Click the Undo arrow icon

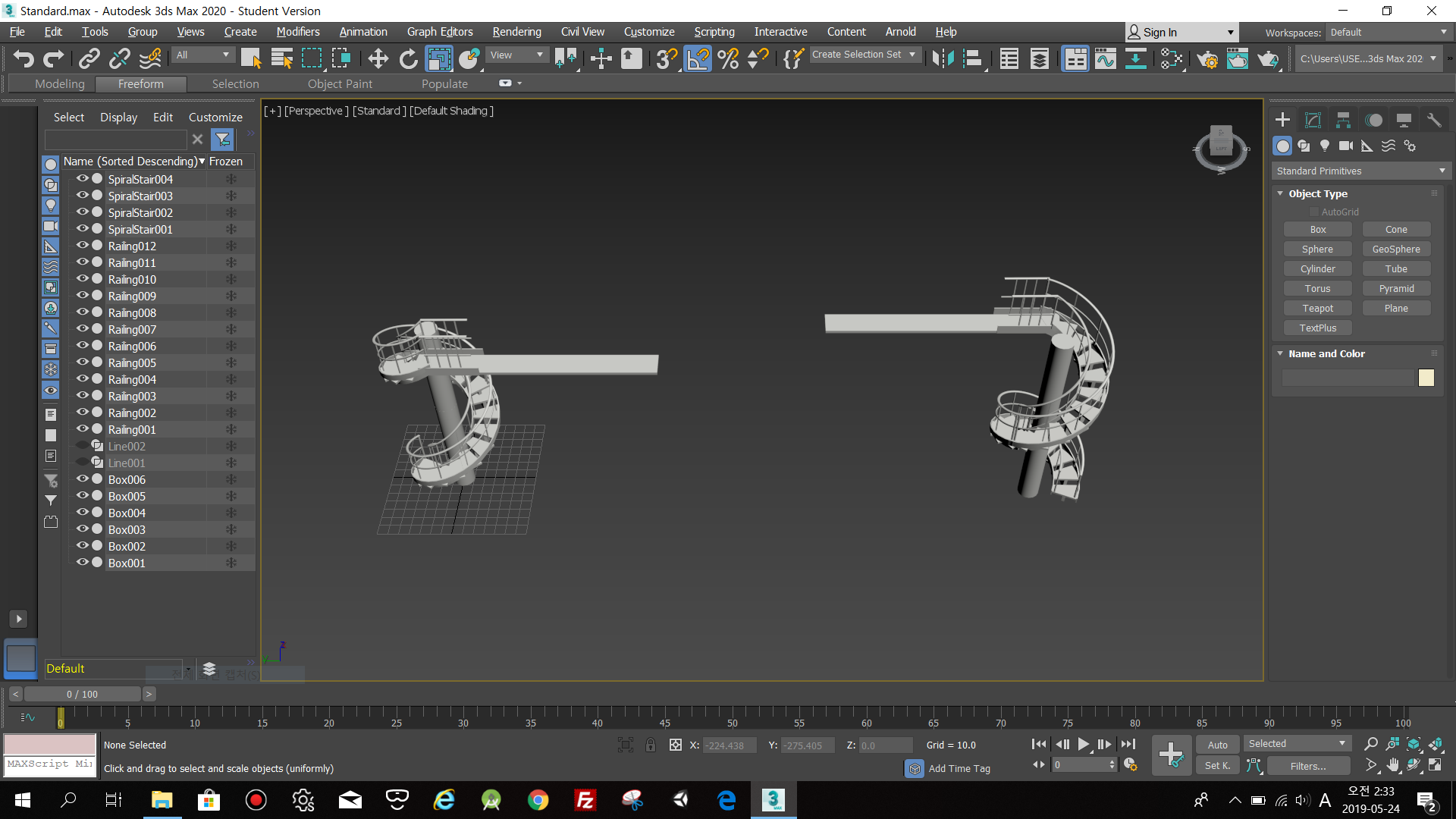pyautogui.click(x=24, y=58)
